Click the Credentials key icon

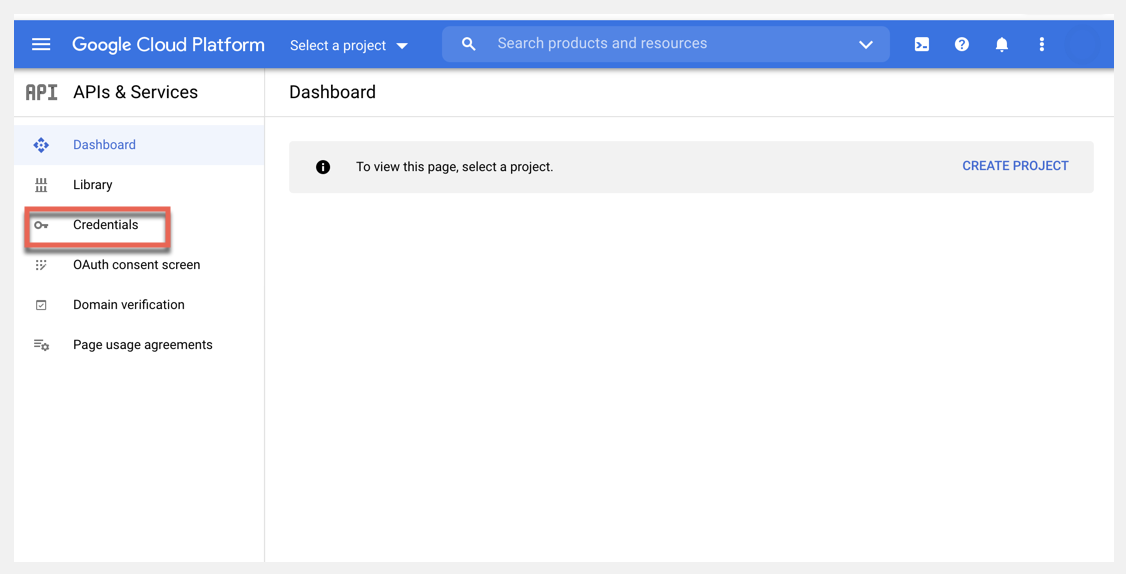(x=41, y=225)
